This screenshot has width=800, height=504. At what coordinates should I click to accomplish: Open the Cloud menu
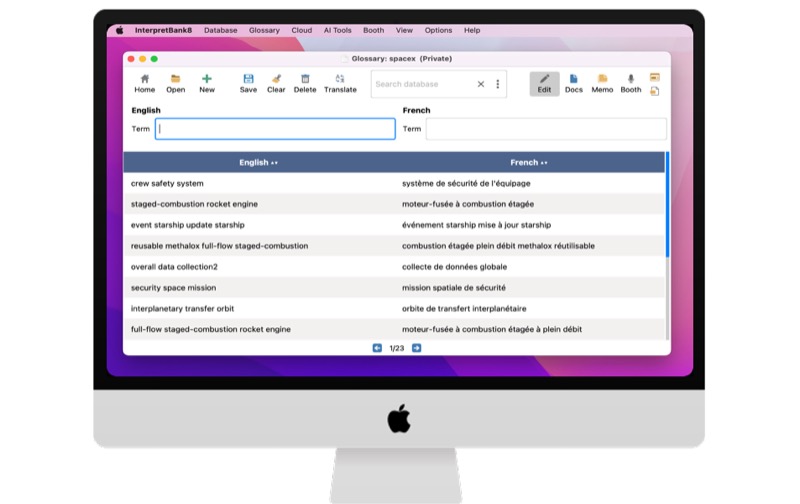click(x=302, y=30)
